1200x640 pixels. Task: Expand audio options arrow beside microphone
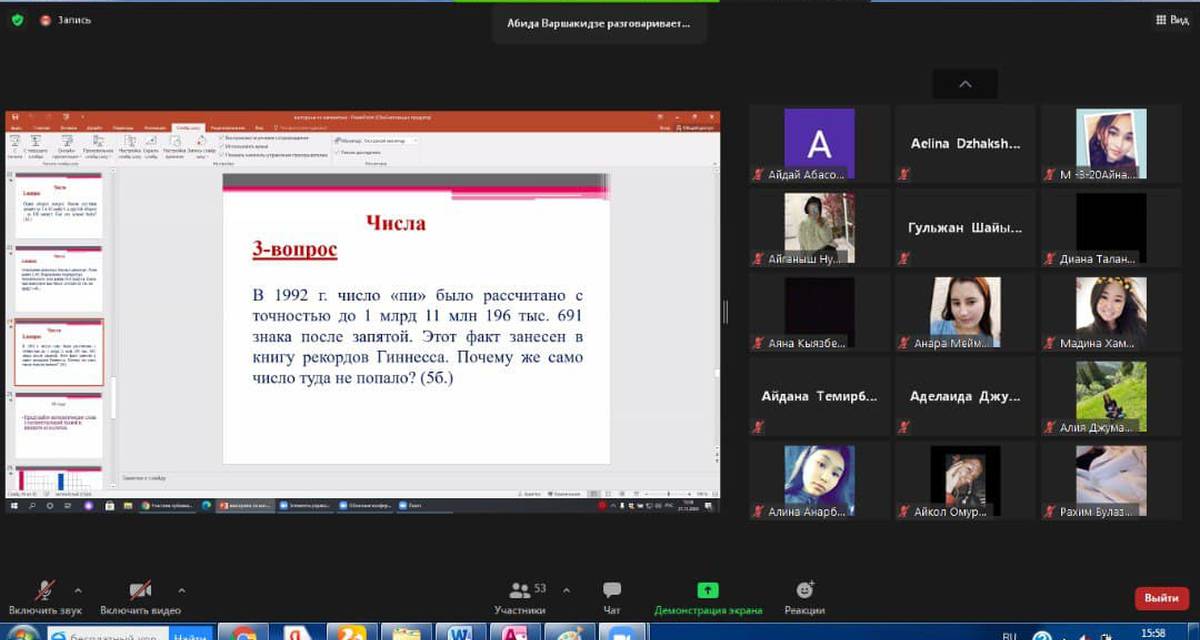[79, 590]
